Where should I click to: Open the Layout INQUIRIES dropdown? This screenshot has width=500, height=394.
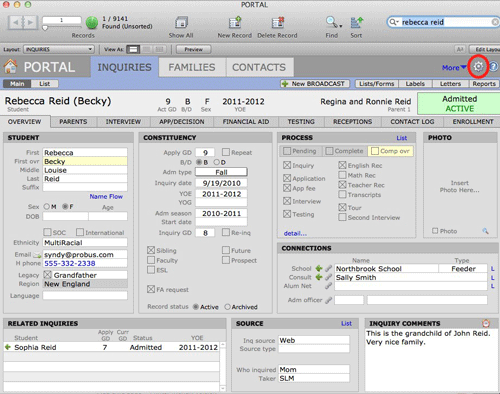click(59, 49)
